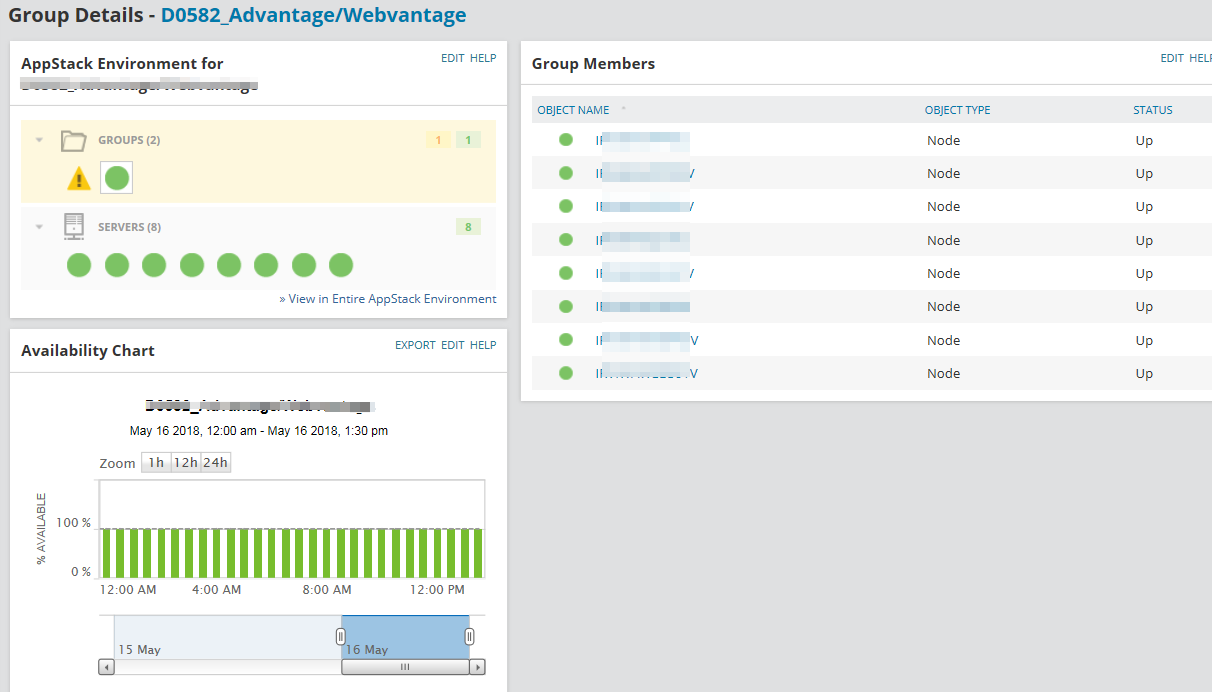Click the left handle of the chart range selector
The height and width of the screenshot is (692, 1212).
[x=340, y=636]
